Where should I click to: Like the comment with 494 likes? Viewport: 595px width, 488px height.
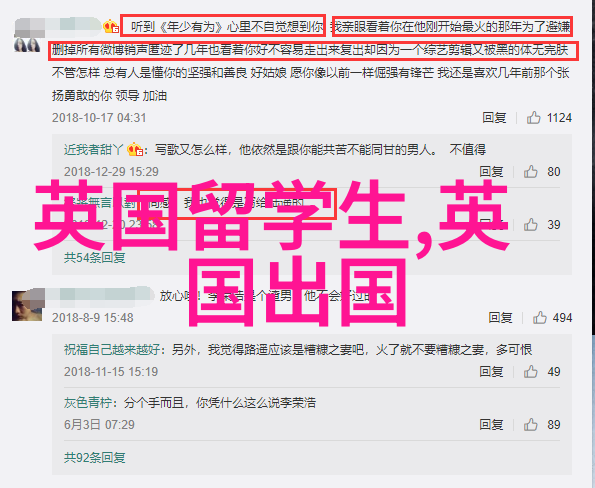[539, 318]
